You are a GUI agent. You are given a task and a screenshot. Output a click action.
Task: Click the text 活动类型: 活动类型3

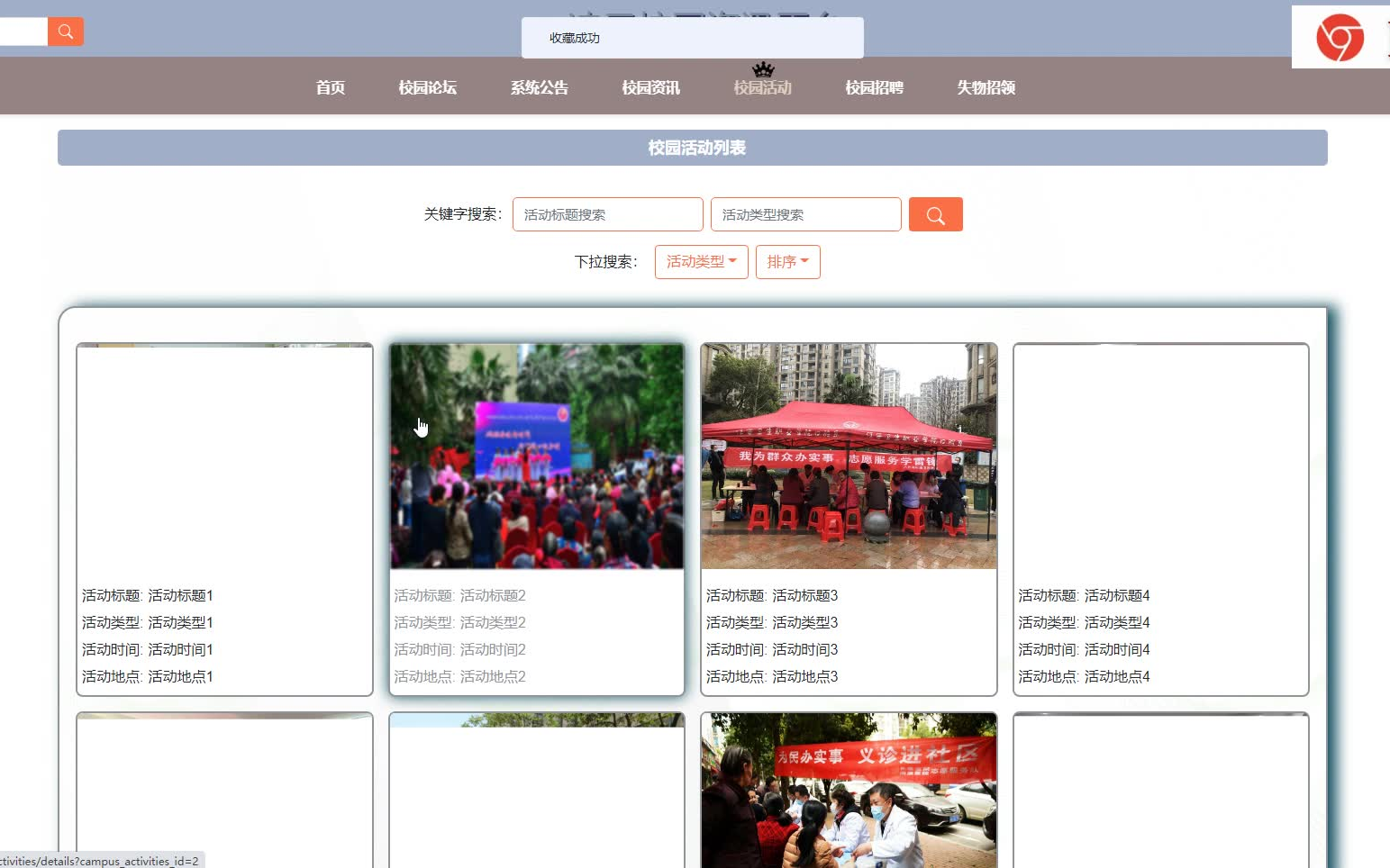(772, 622)
